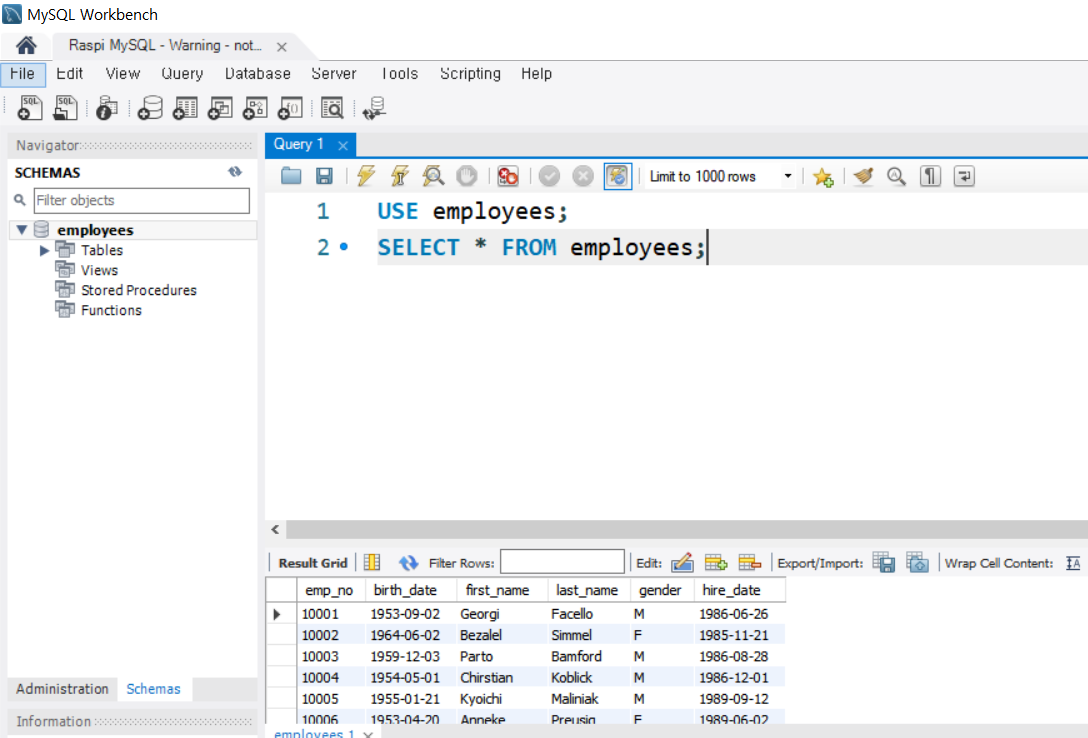Image resolution: width=1088 pixels, height=738 pixels.
Task: Save the script with the floppy icon
Action: coord(324,176)
